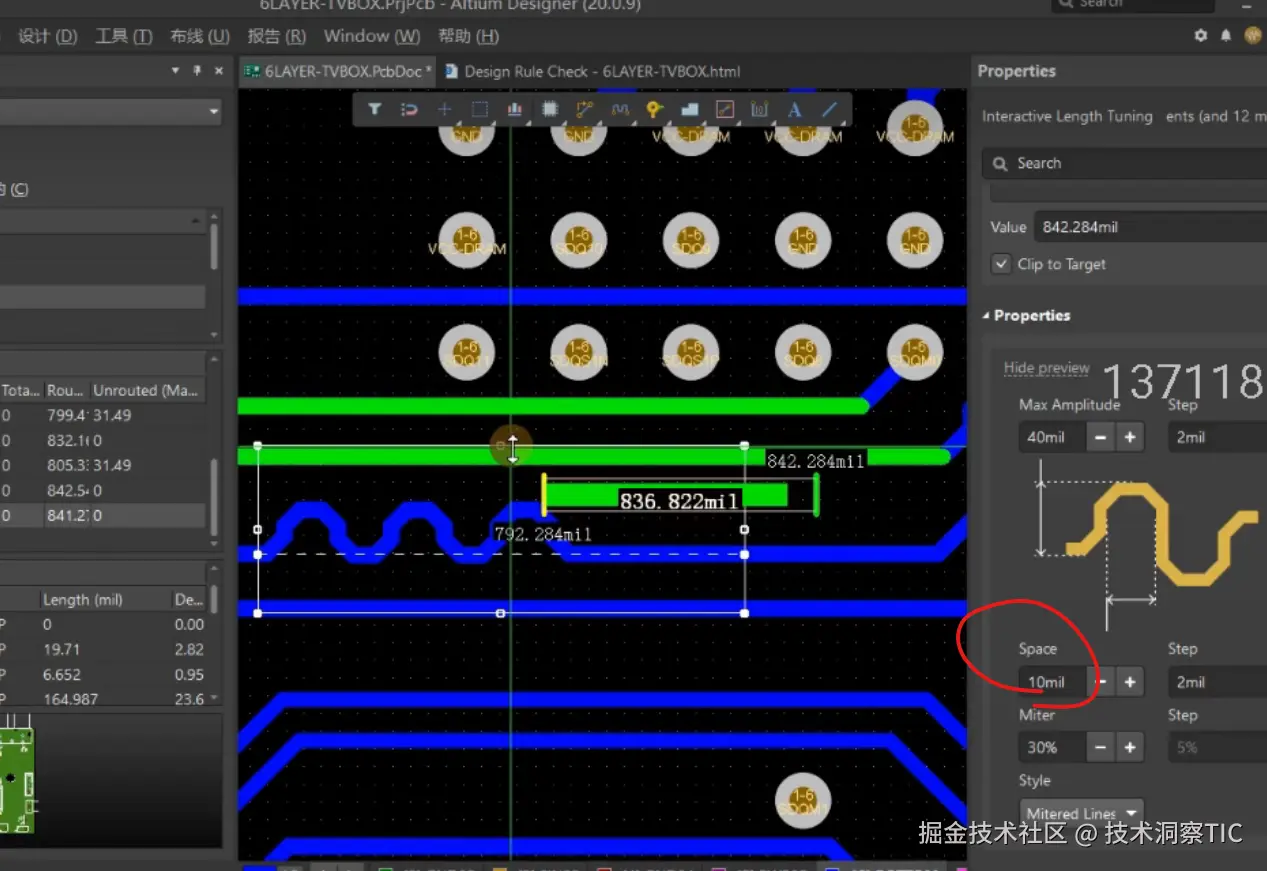
Task: Click the green board thumbnail preview
Action: [x=17, y=783]
